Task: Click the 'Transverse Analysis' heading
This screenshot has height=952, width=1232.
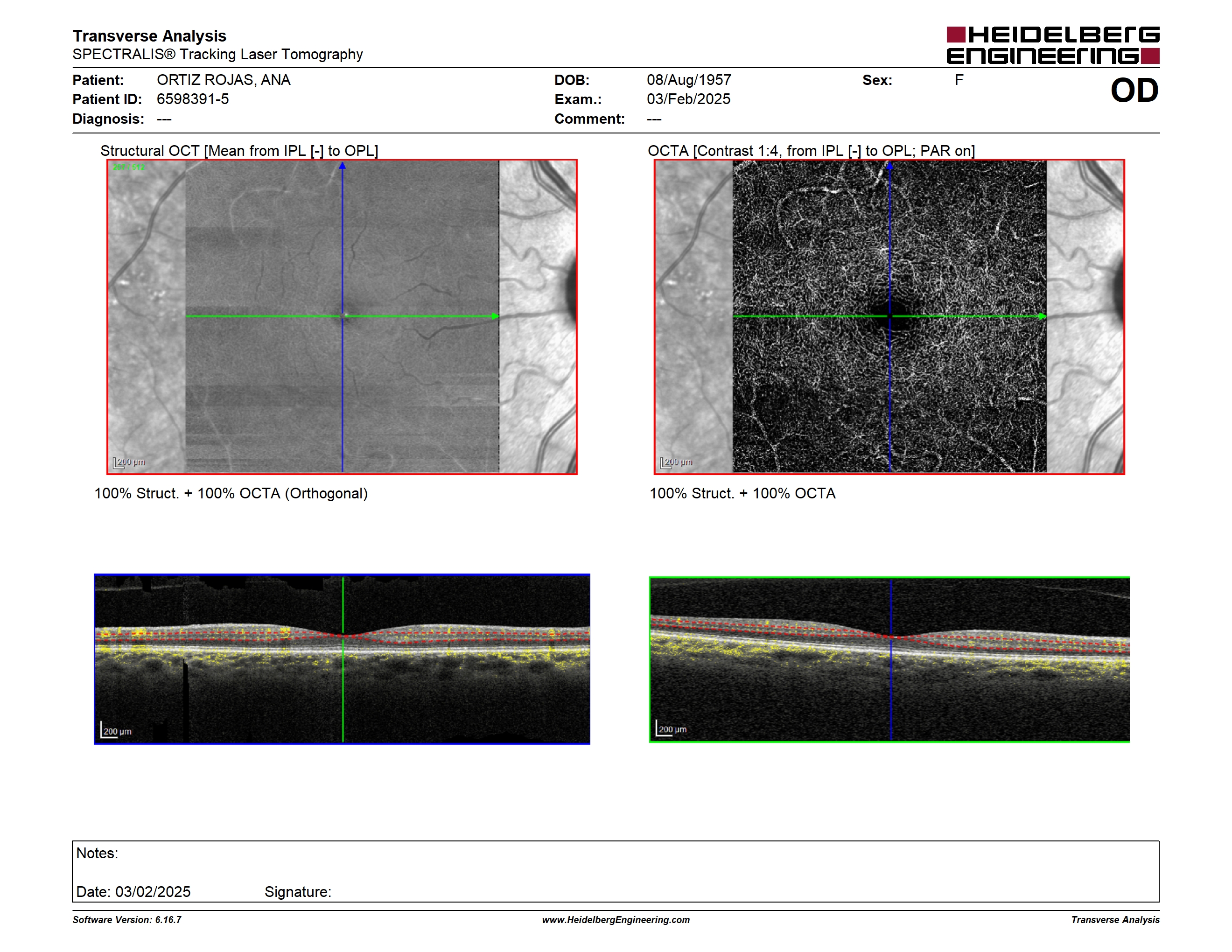Action: pyautogui.click(x=149, y=35)
